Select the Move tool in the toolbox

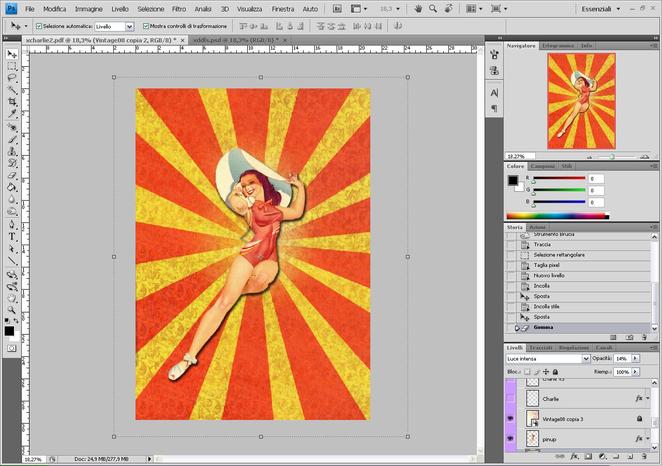(12, 54)
